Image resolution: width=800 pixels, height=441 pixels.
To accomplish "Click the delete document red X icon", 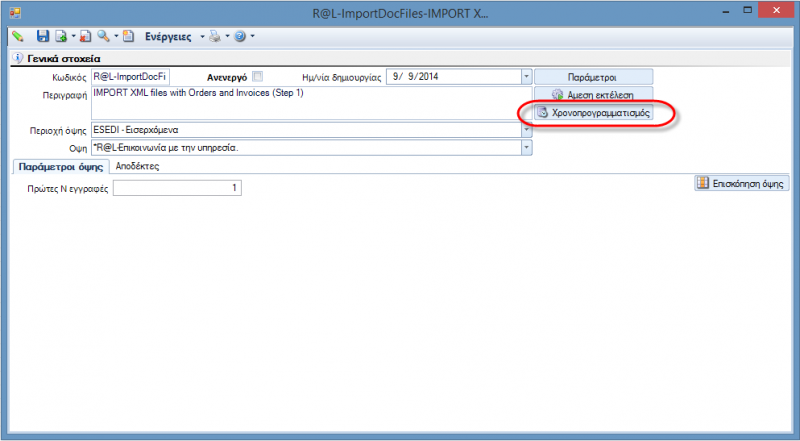I will tap(85, 36).
